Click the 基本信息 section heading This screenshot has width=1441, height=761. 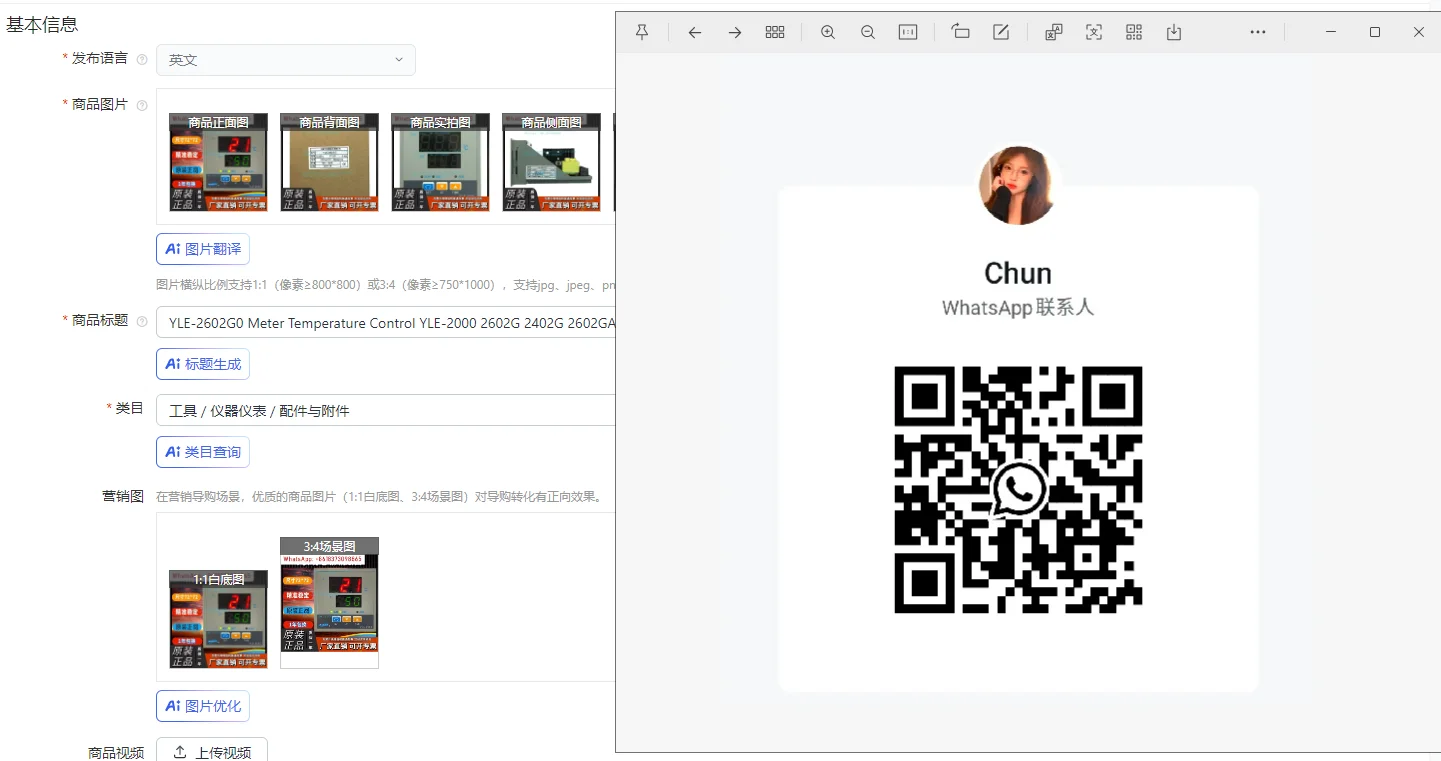(x=42, y=25)
